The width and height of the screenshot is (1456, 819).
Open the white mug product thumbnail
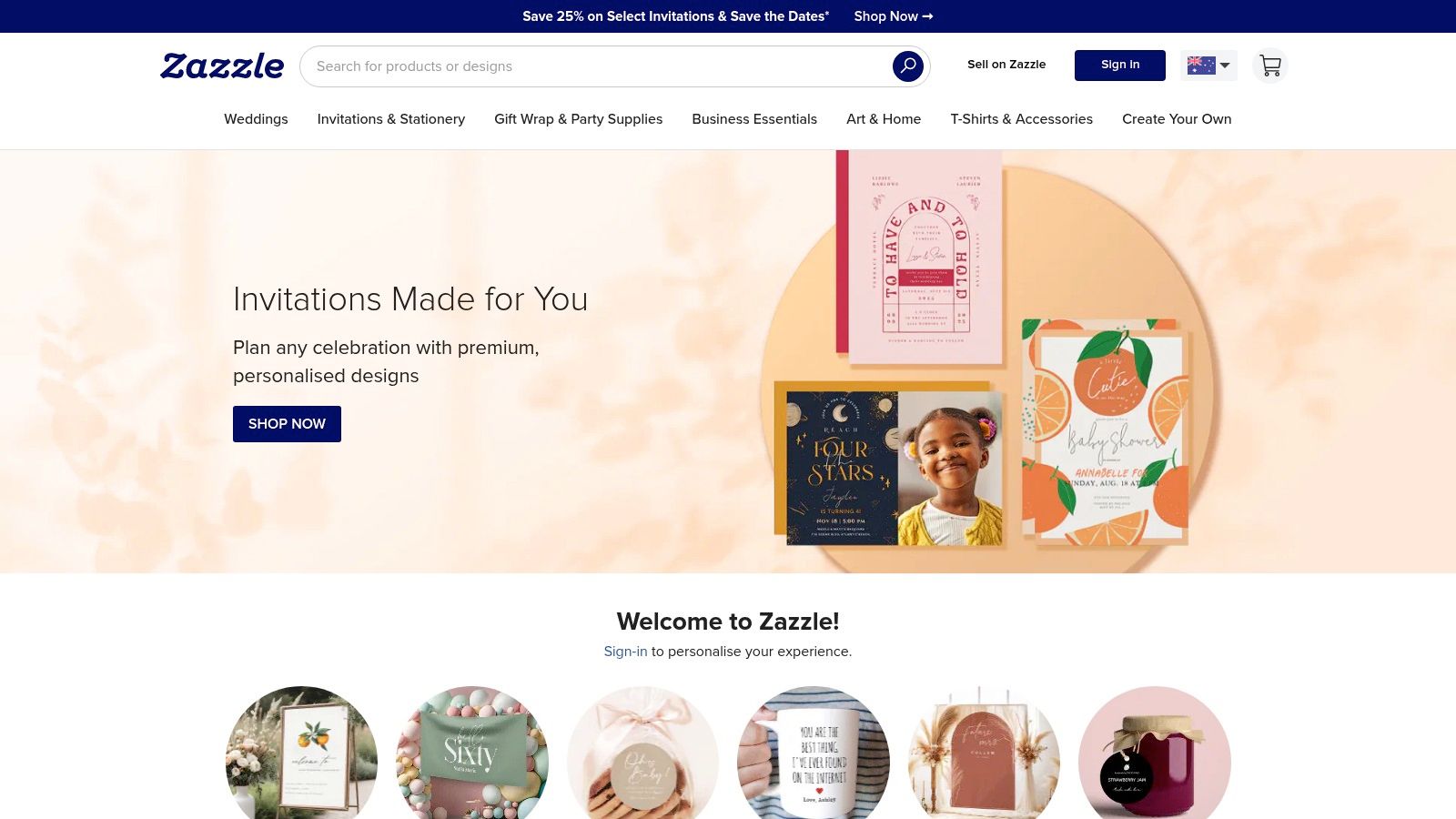[814, 753]
